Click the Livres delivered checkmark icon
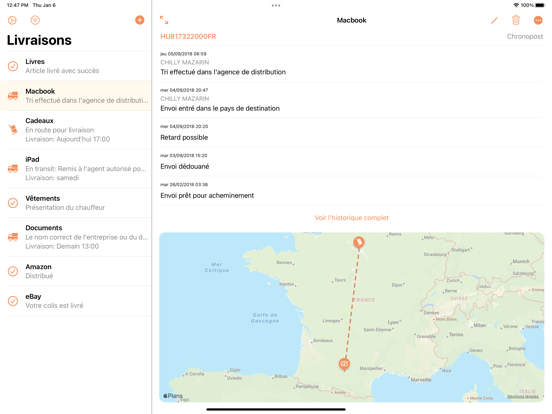Image resolution: width=552 pixels, height=414 pixels. (13, 66)
